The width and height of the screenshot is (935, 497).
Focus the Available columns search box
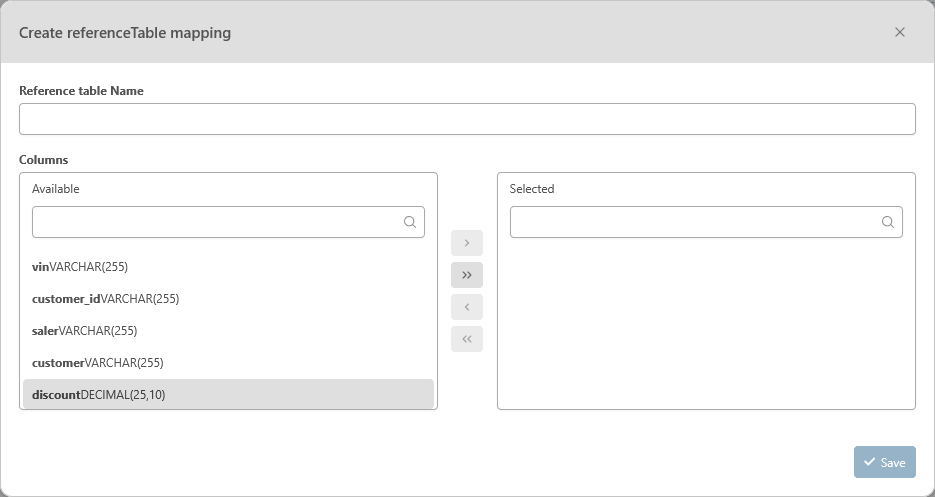(215, 222)
